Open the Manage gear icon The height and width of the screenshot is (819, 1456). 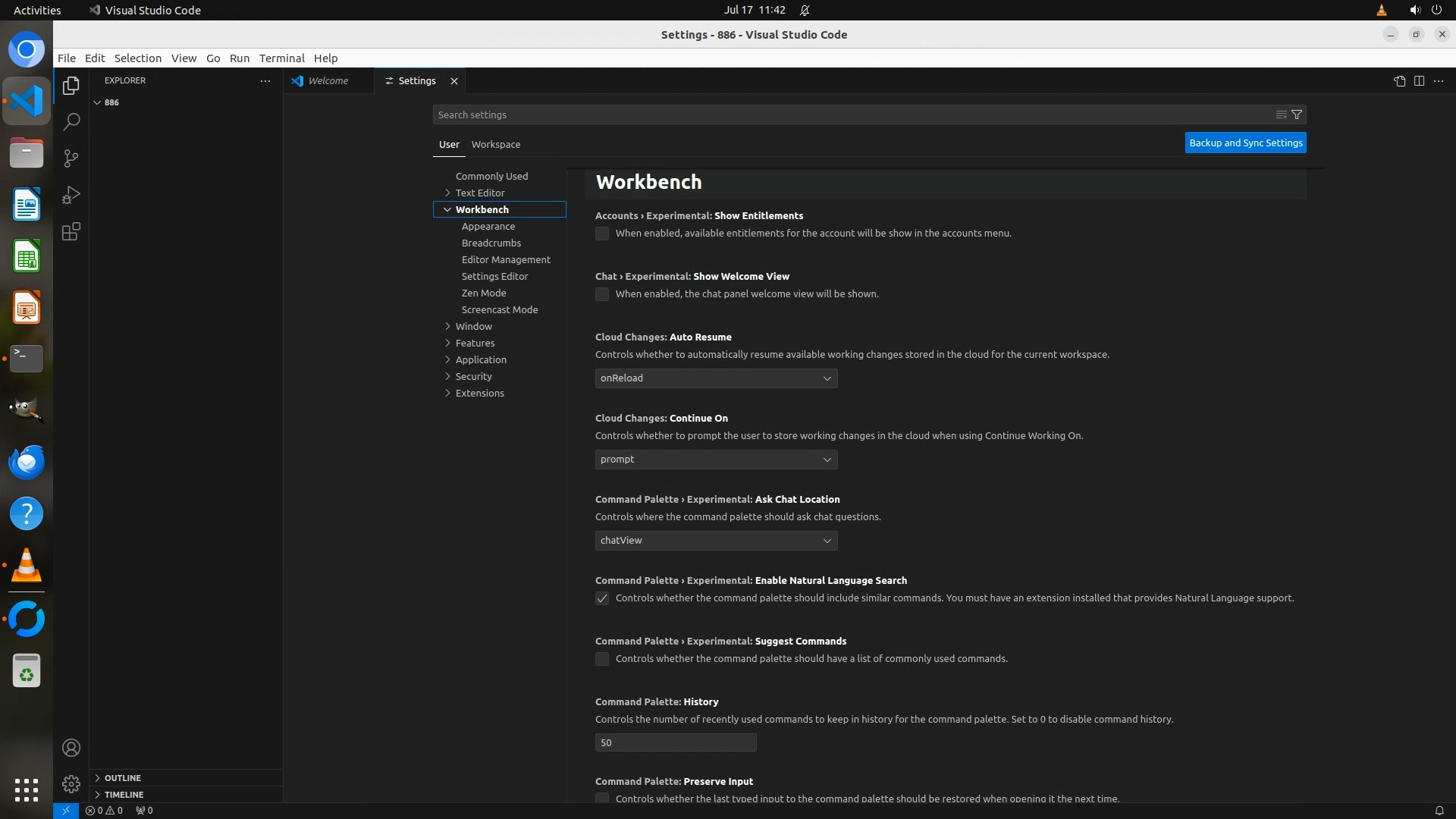71,783
